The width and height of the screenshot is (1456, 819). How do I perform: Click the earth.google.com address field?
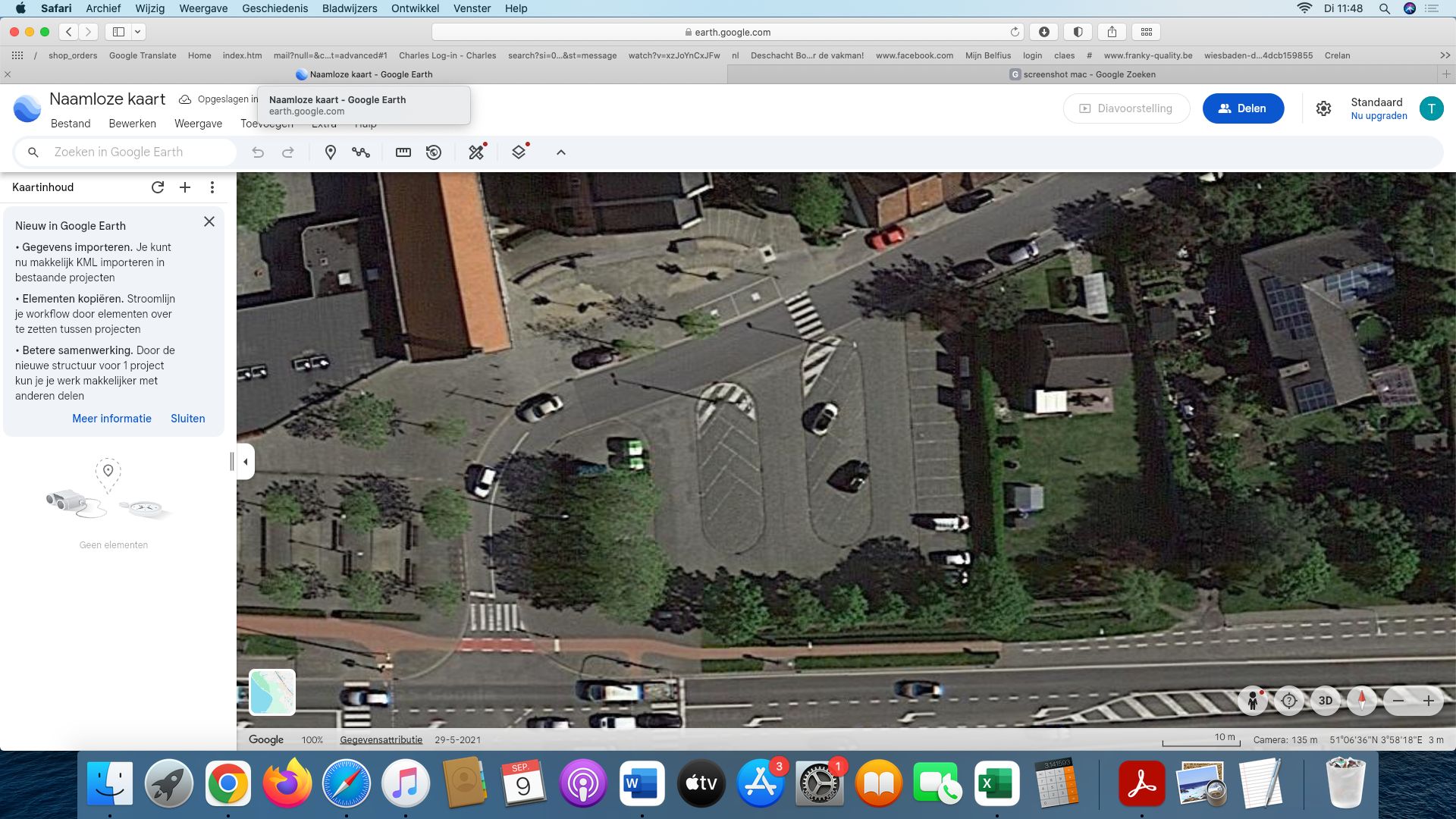[x=727, y=32]
